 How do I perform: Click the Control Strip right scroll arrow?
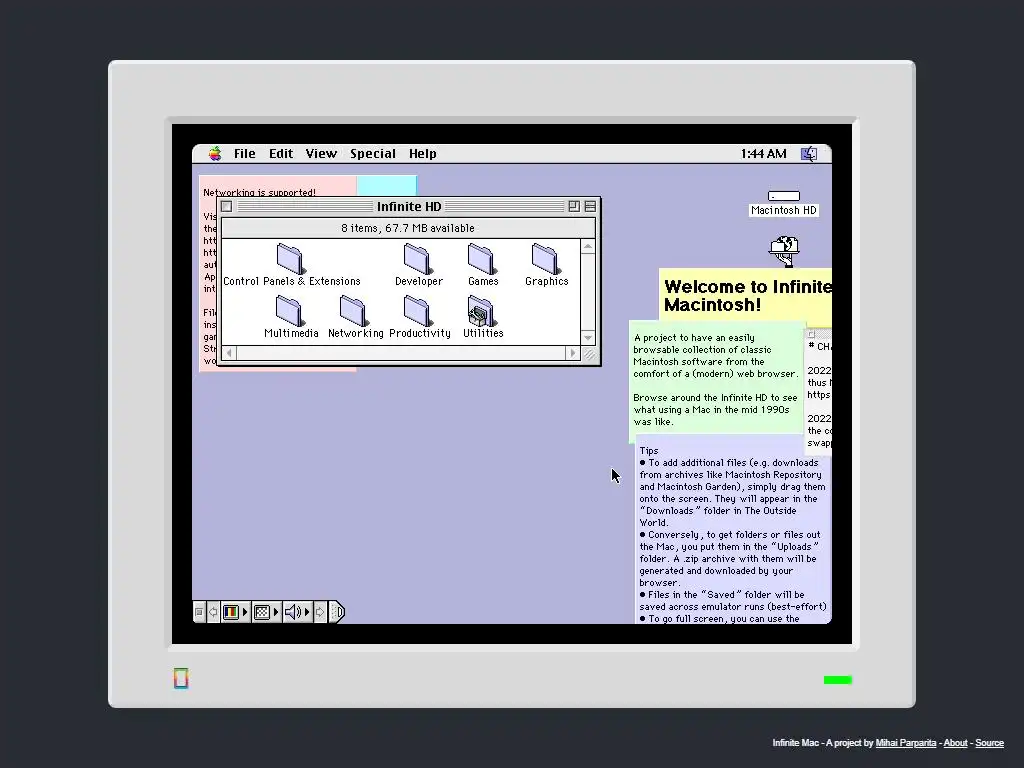320,612
